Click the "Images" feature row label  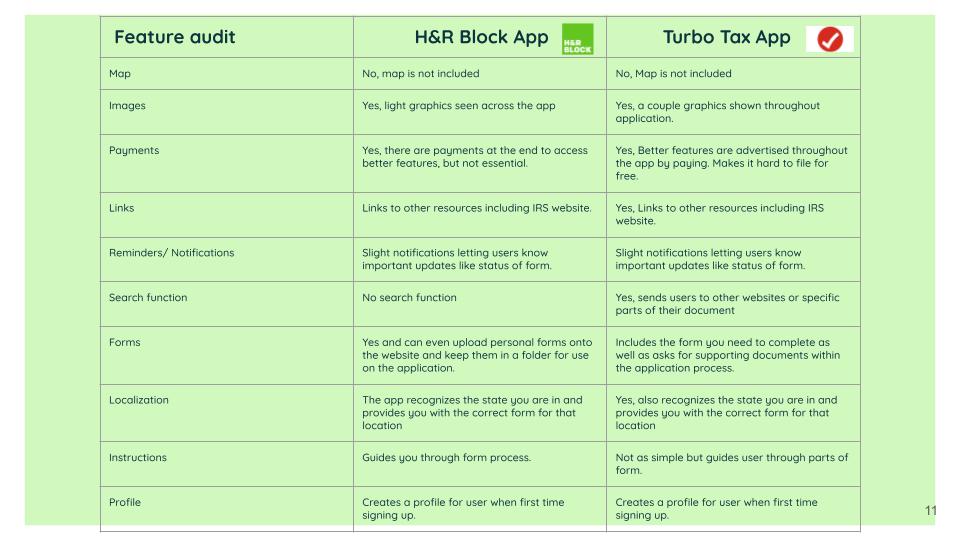pyautogui.click(x=127, y=106)
